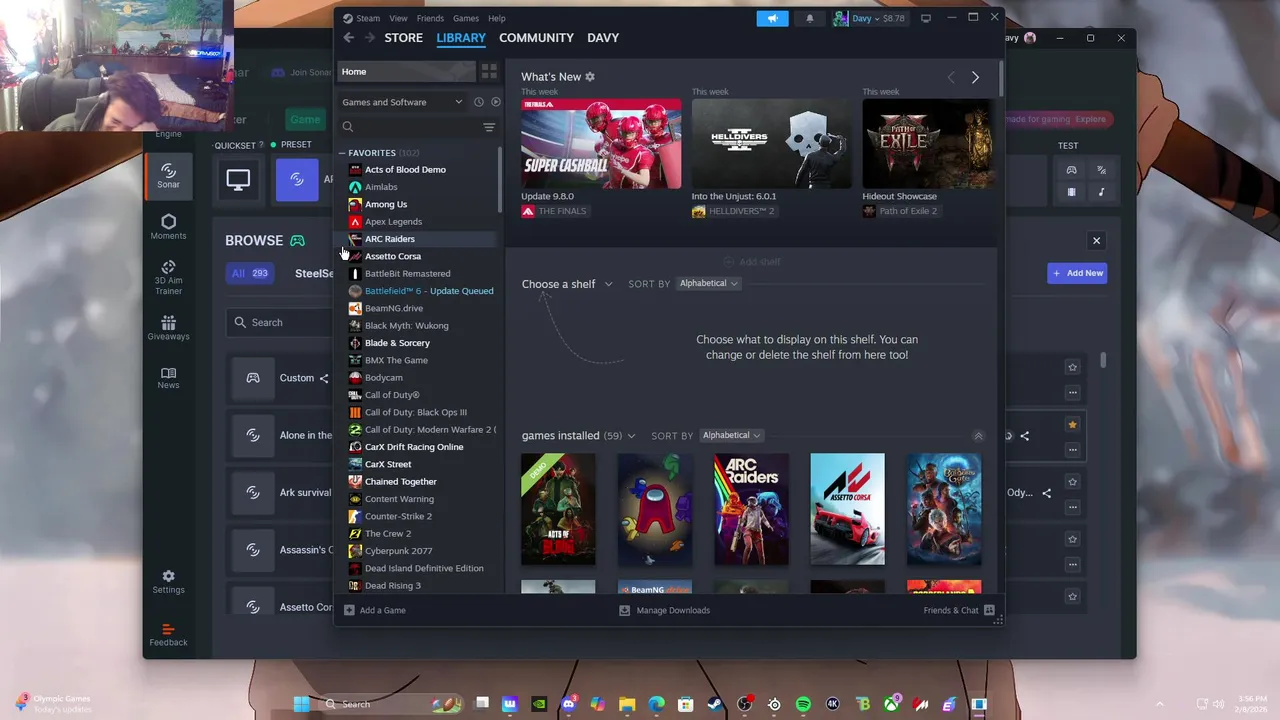Open the View menu
Viewport: 1280px width, 720px height.
click(x=398, y=18)
